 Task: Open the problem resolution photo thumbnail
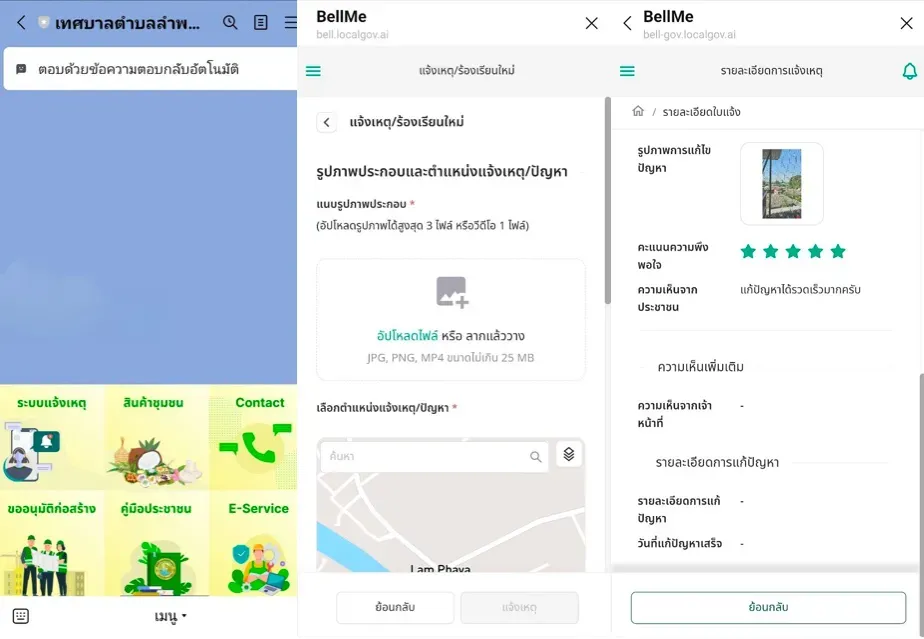[781, 183]
